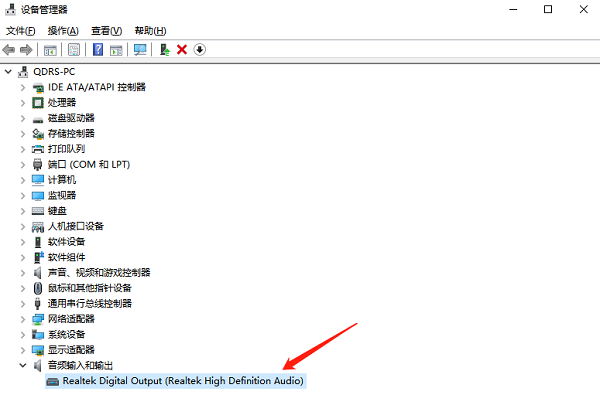The width and height of the screenshot is (600, 405).
Task: Open the 操作(A) menu
Action: [63, 30]
